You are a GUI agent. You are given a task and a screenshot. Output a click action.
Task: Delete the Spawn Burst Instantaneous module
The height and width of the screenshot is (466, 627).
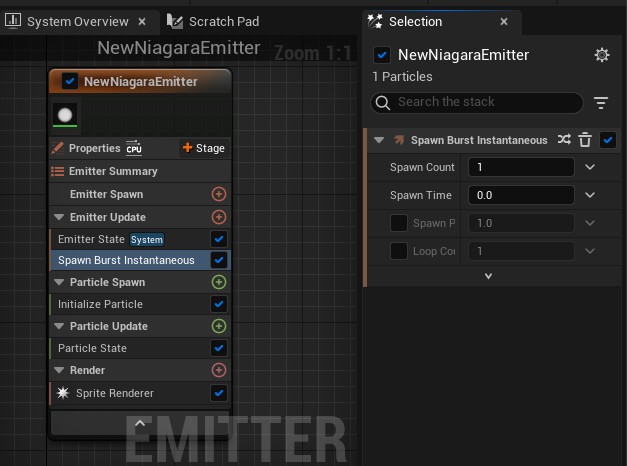[x=585, y=140]
